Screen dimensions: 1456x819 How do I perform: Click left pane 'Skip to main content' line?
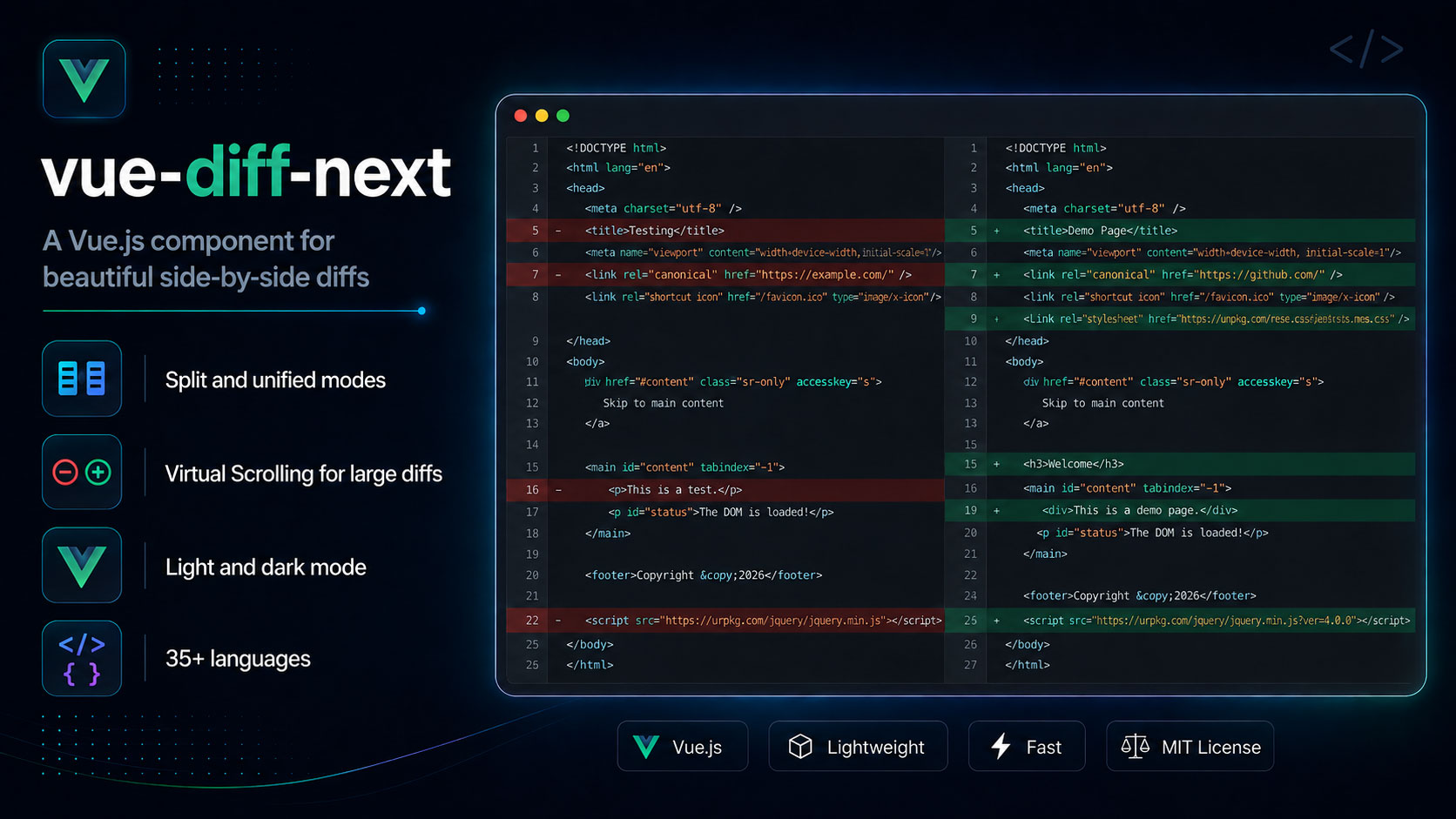click(x=664, y=404)
